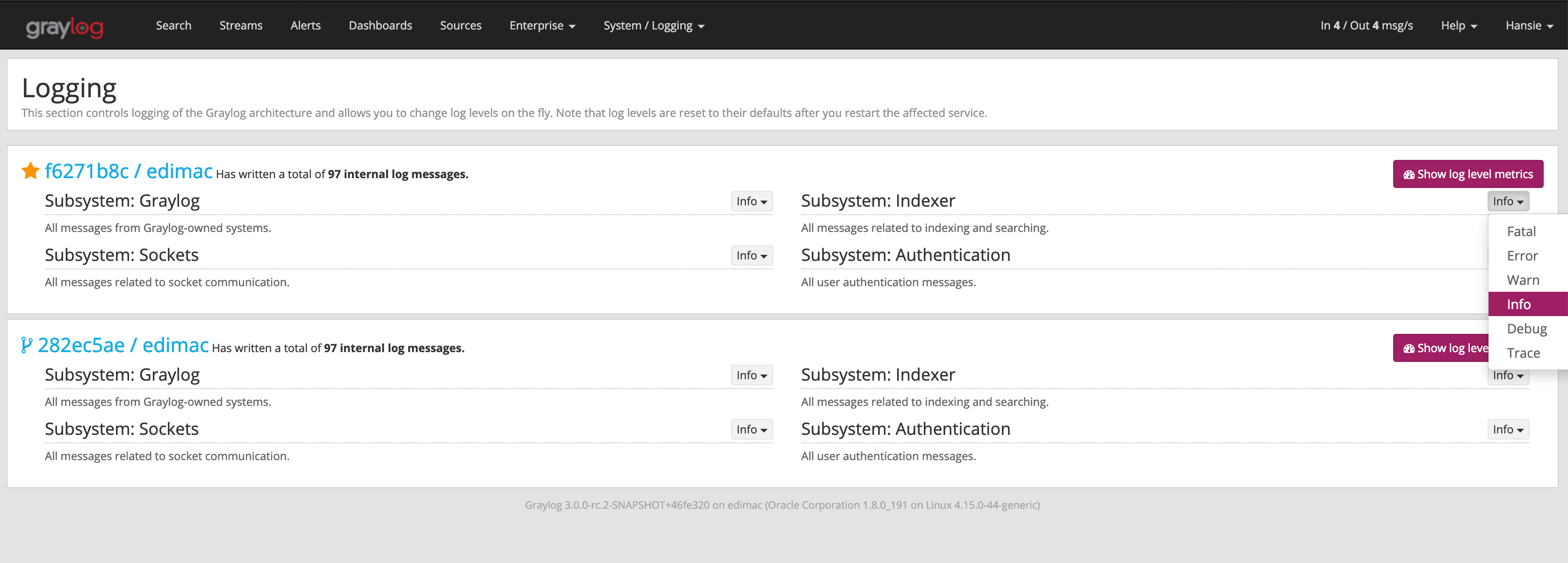Click "All user authentication messages." under f6271b8c

tap(888, 282)
